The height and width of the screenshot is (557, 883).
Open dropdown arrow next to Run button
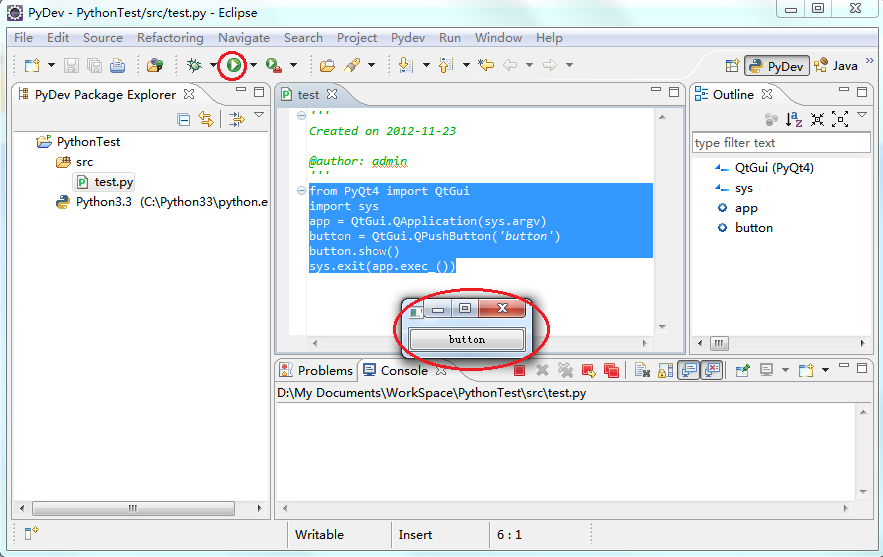253,65
